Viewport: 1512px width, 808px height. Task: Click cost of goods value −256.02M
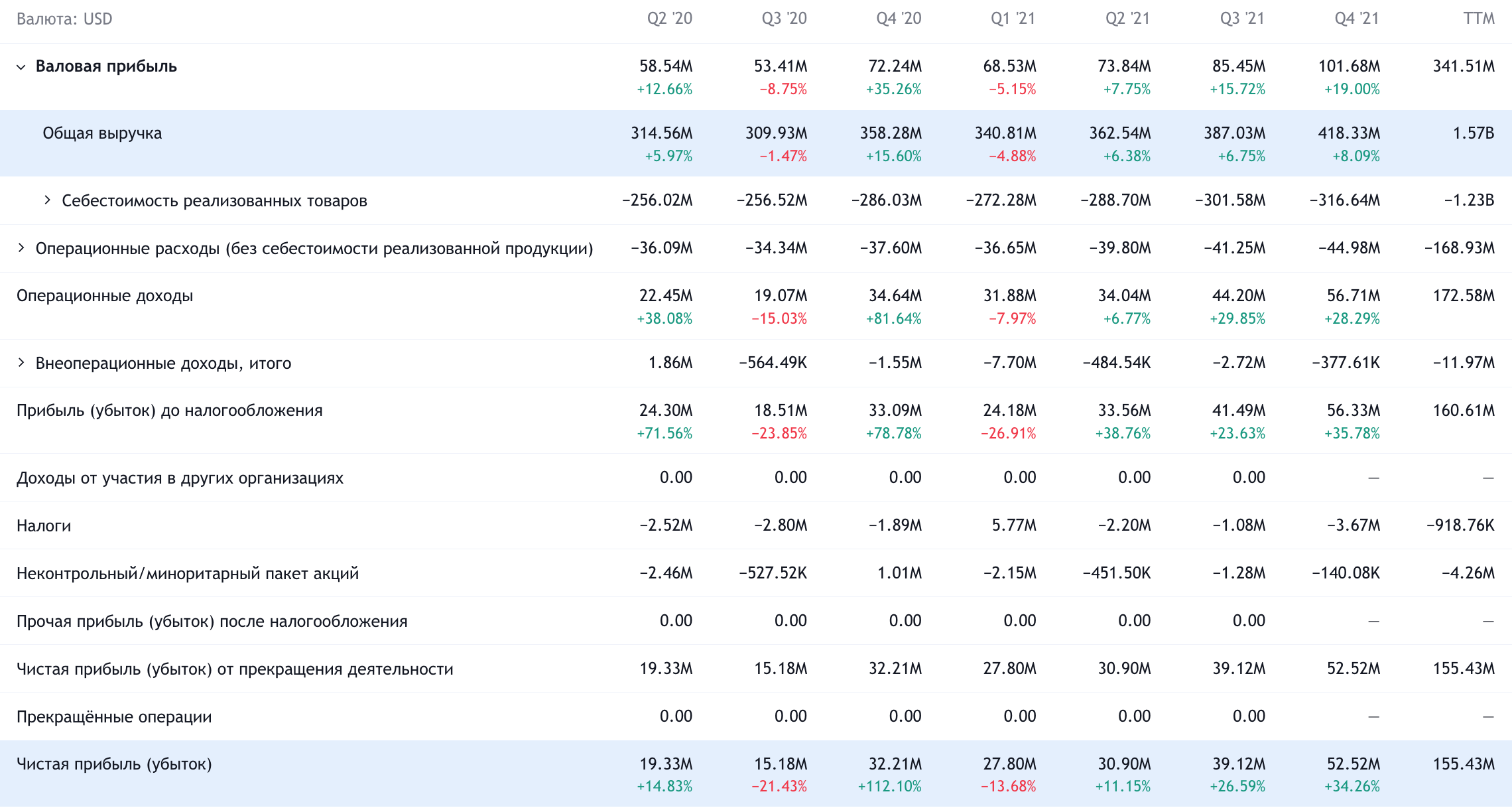(x=657, y=200)
